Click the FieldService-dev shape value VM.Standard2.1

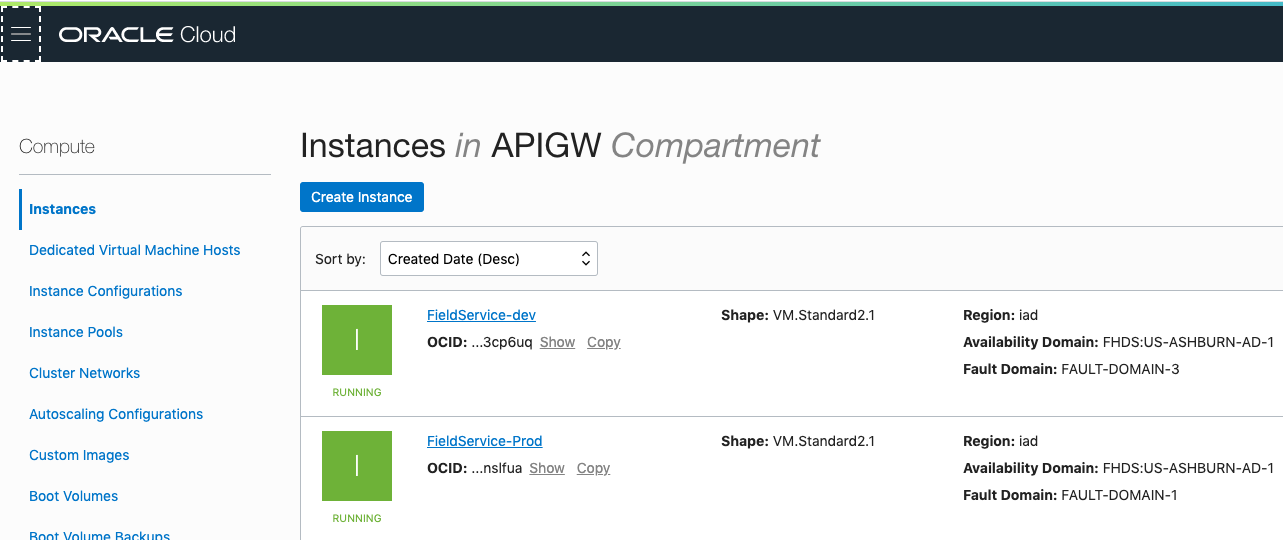pyautogui.click(x=824, y=315)
